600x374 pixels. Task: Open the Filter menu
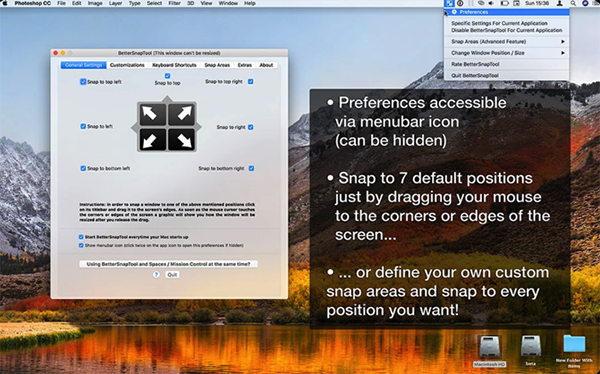coord(174,3)
